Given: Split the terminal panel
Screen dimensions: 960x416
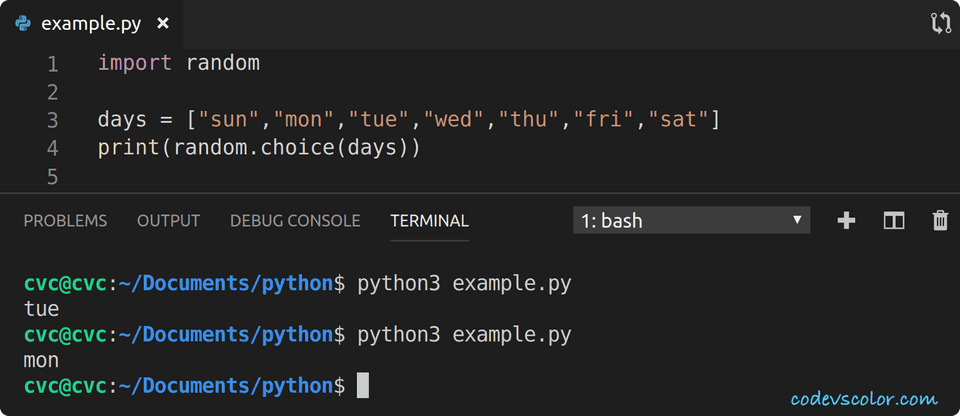Looking at the screenshot, I should [x=894, y=220].
